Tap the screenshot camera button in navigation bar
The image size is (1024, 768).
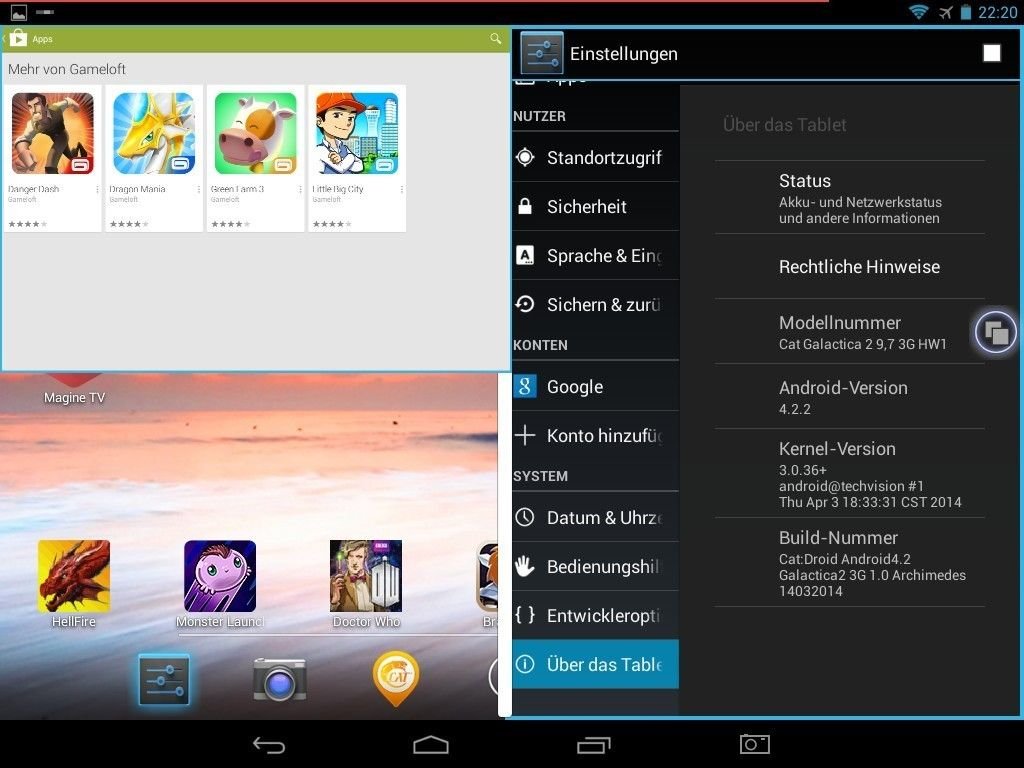point(755,744)
